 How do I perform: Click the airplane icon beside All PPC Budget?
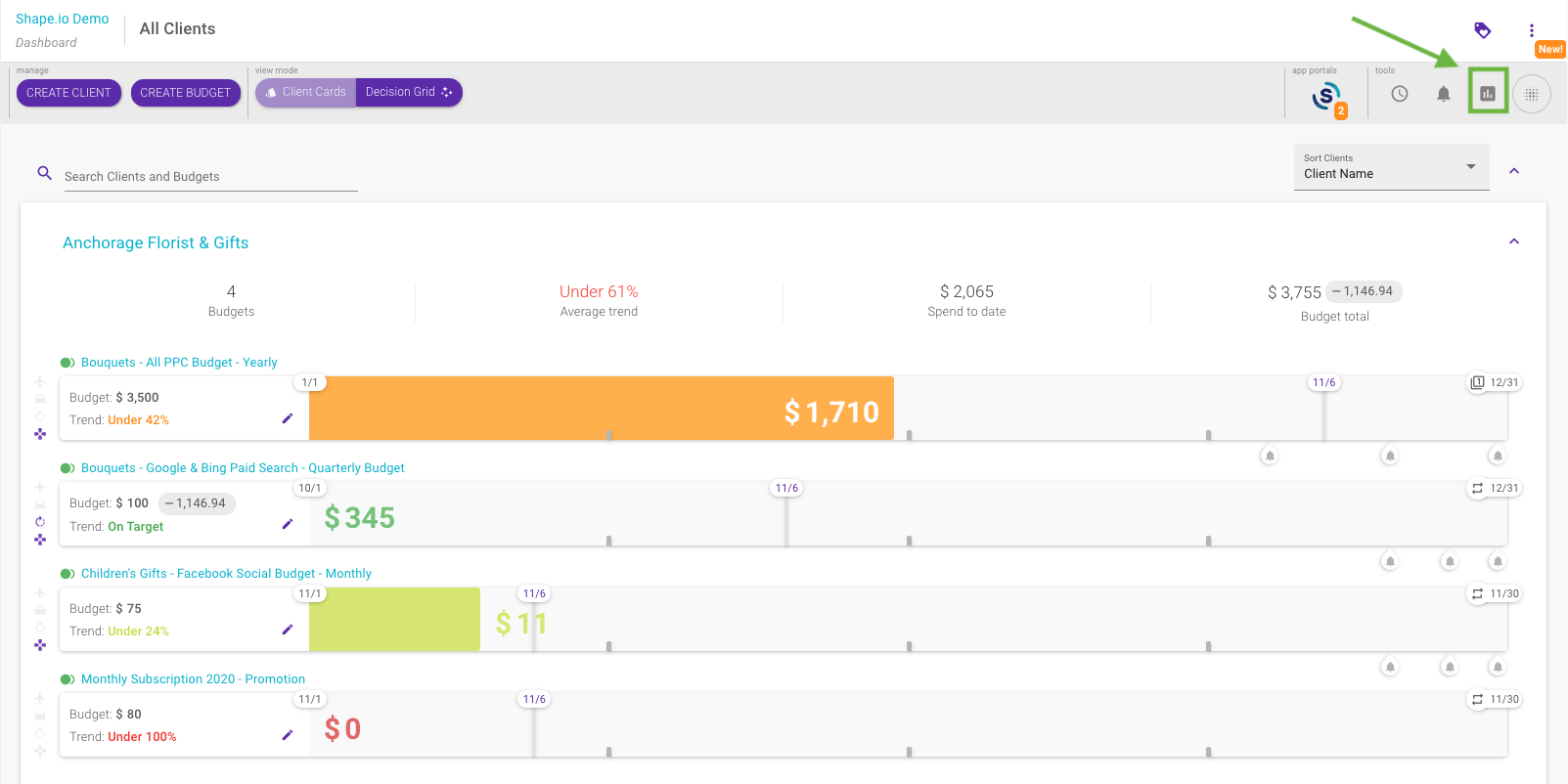[40, 381]
